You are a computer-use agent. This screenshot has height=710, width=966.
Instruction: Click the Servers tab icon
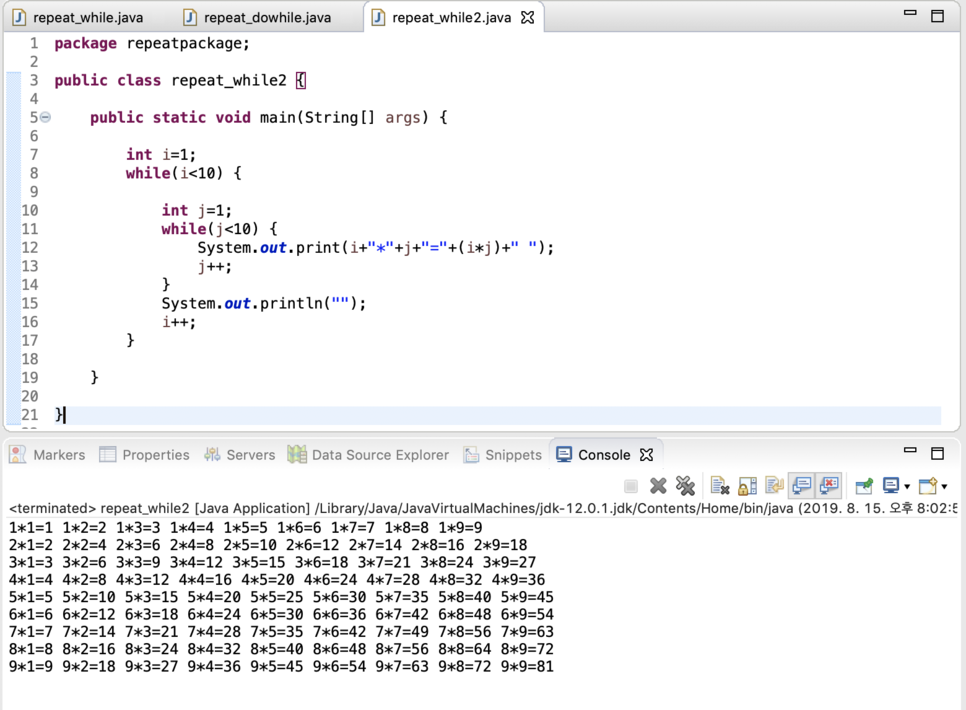tap(213, 455)
